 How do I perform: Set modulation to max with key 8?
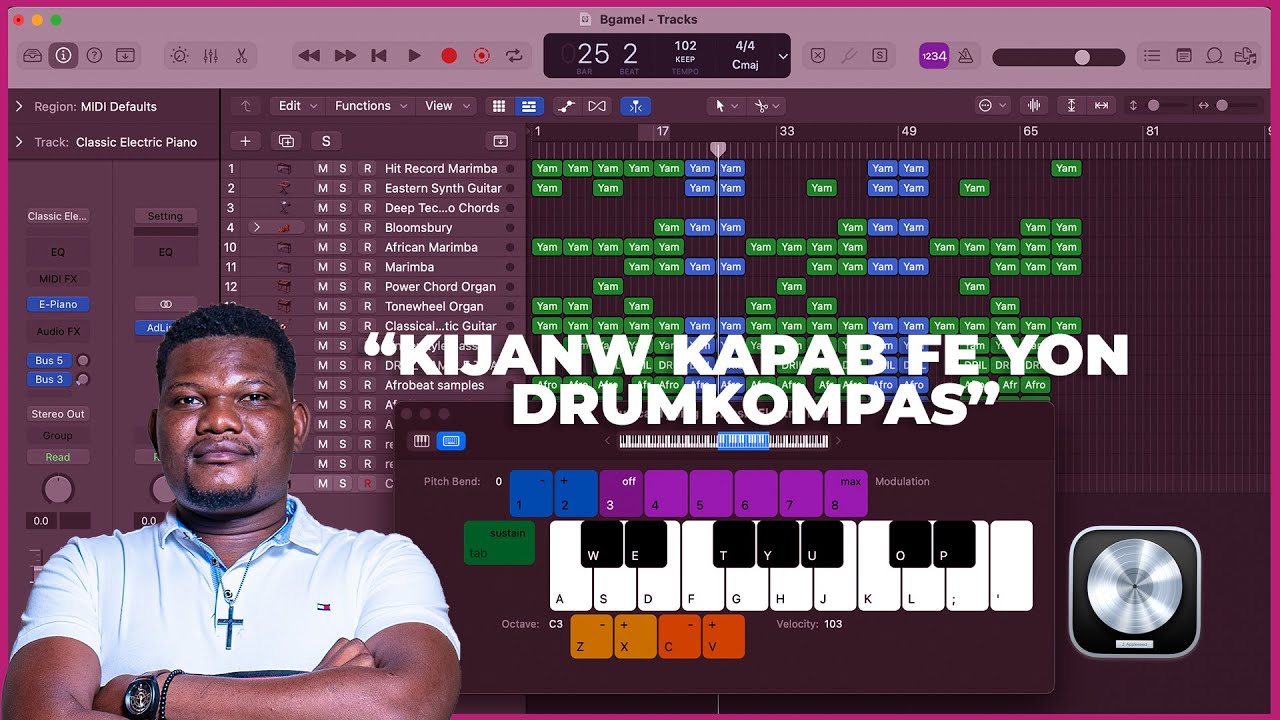846,494
